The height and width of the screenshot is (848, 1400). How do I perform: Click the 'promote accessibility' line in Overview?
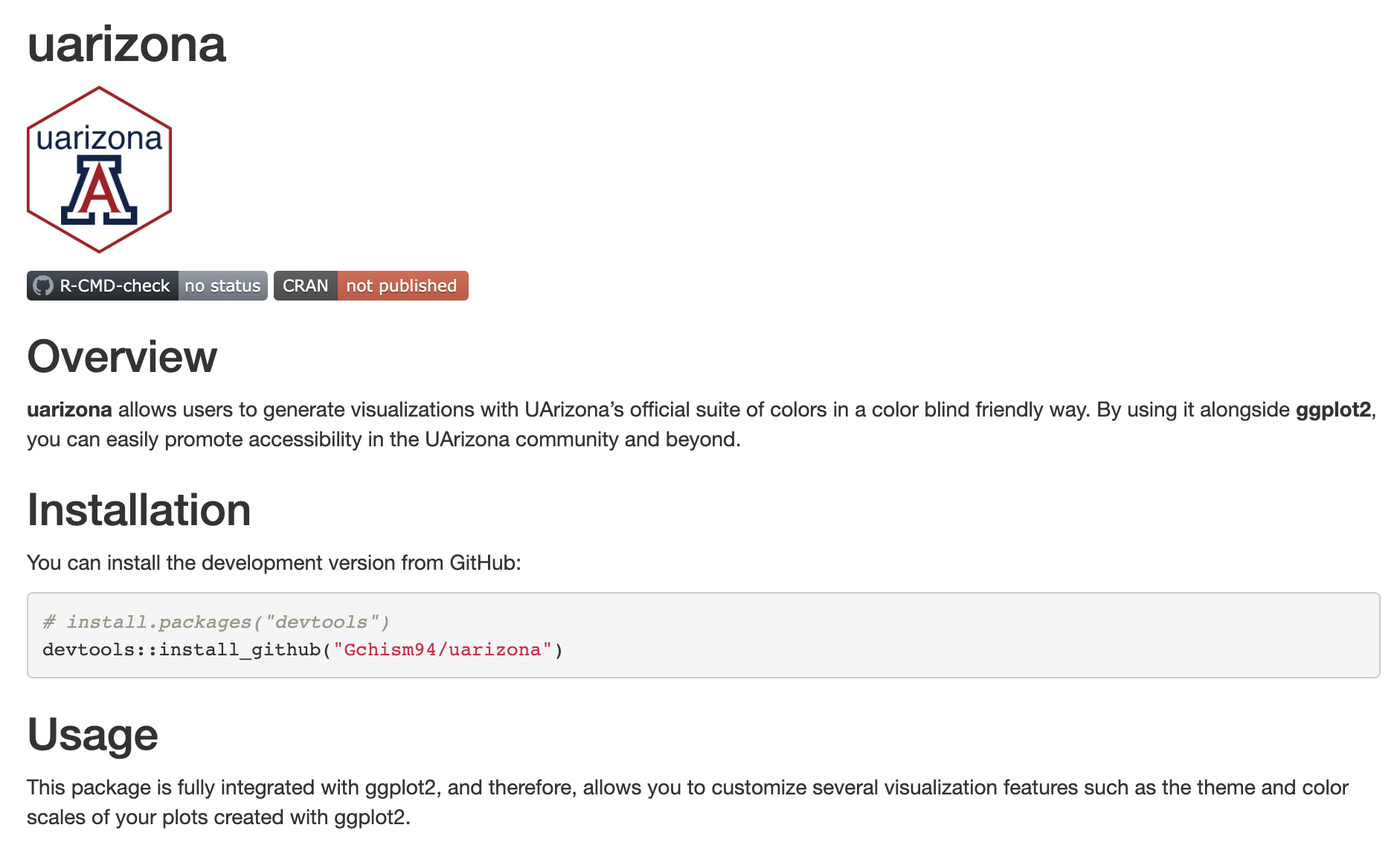coord(383,440)
